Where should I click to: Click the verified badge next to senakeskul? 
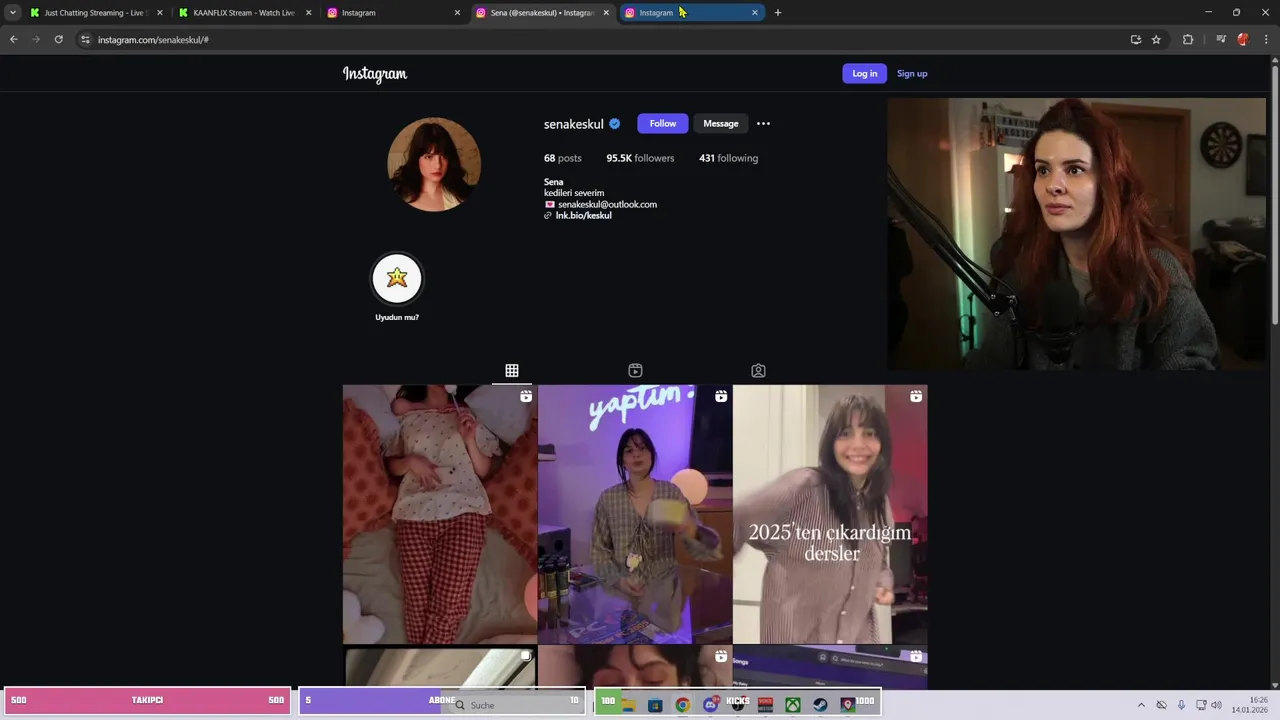(615, 124)
